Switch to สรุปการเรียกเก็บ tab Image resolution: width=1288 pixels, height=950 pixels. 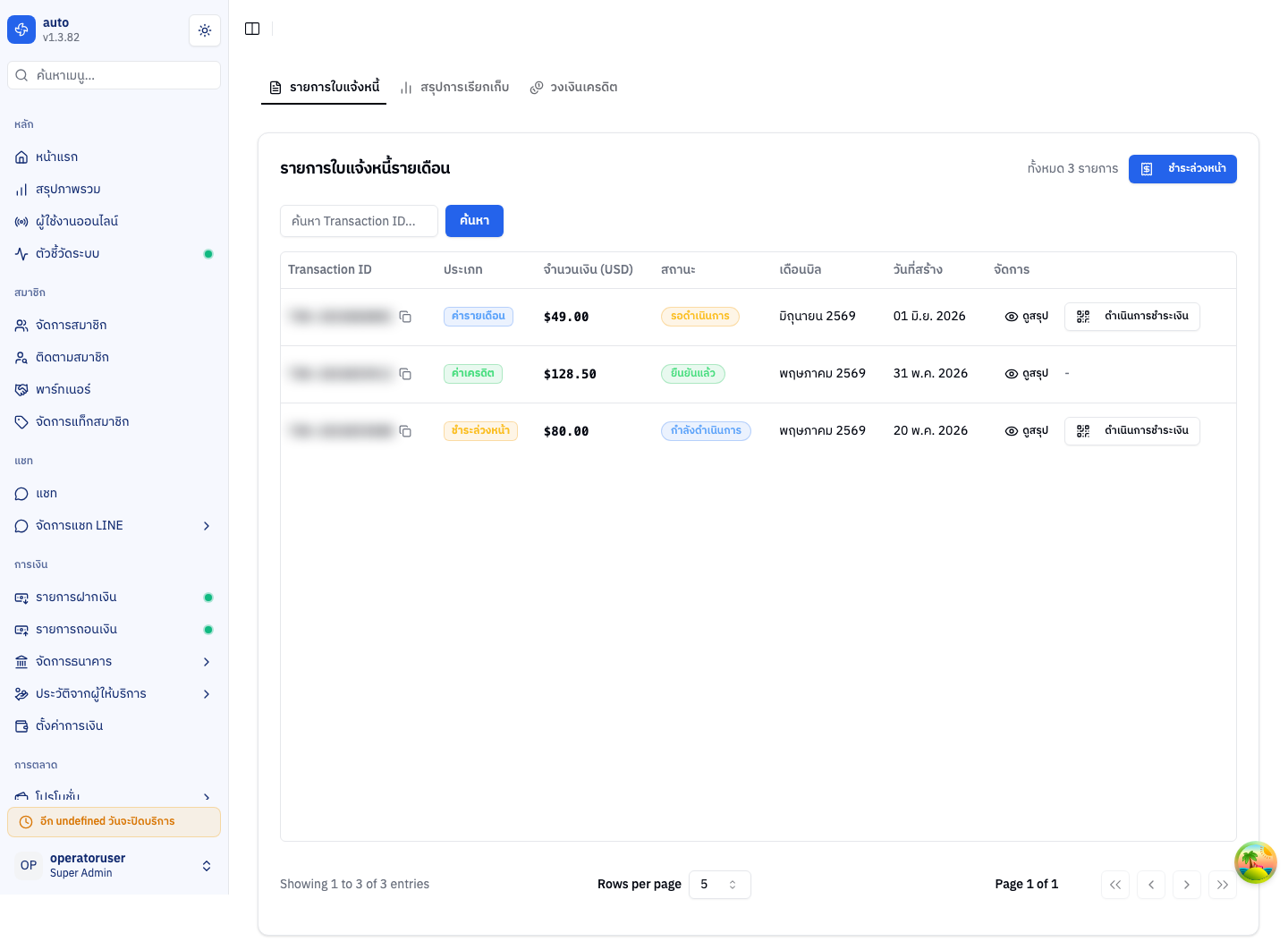pyautogui.click(x=454, y=87)
